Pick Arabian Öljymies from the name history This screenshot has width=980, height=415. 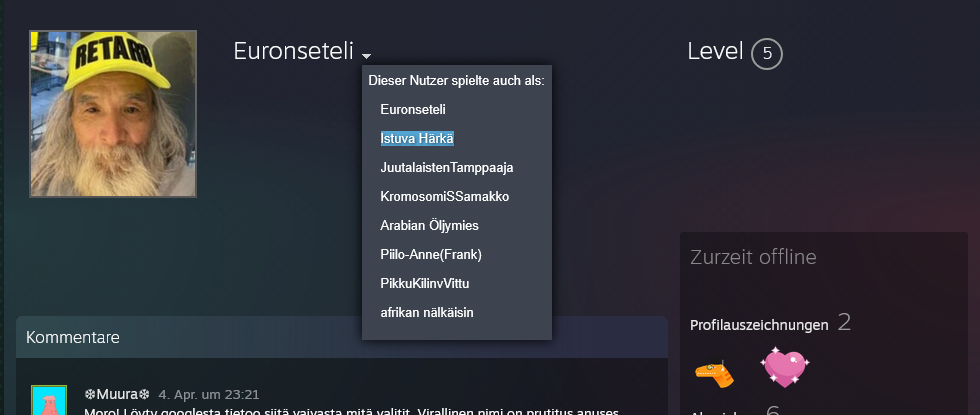430,225
